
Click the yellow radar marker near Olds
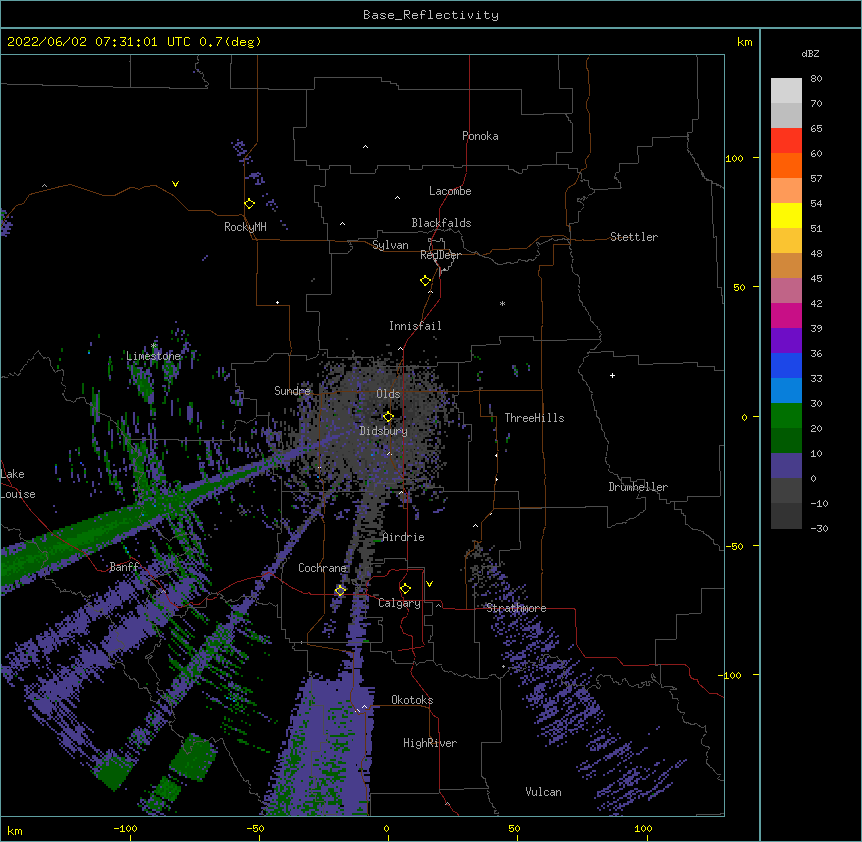pyautogui.click(x=388, y=416)
